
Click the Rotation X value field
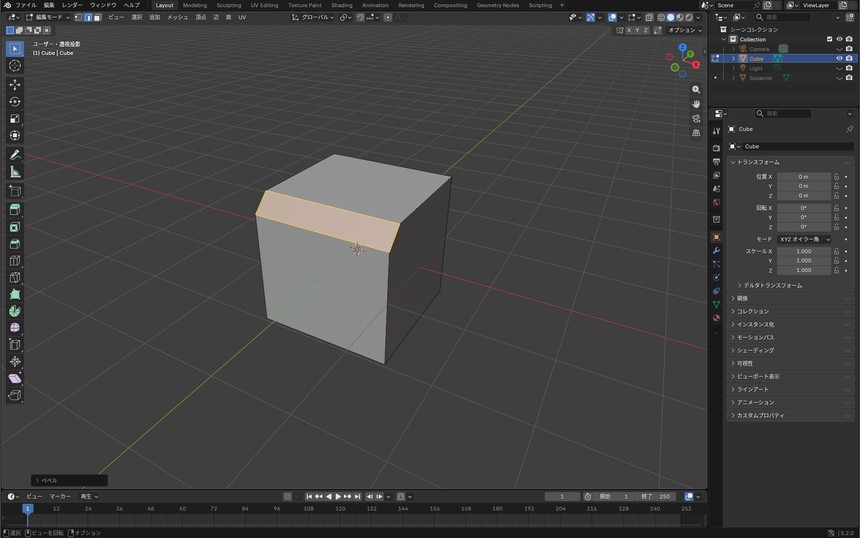[804, 208]
